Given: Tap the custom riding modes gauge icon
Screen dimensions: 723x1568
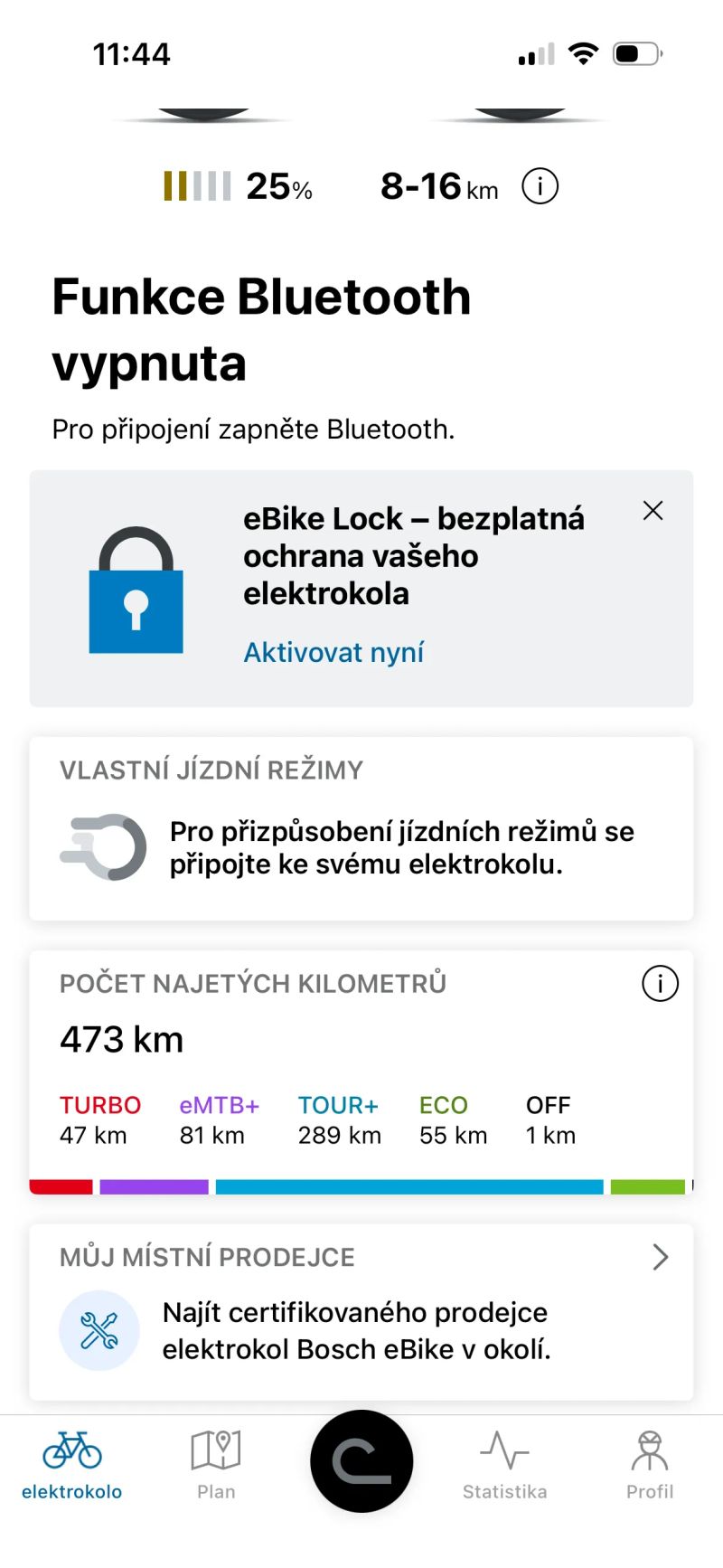Looking at the screenshot, I should point(103,847).
